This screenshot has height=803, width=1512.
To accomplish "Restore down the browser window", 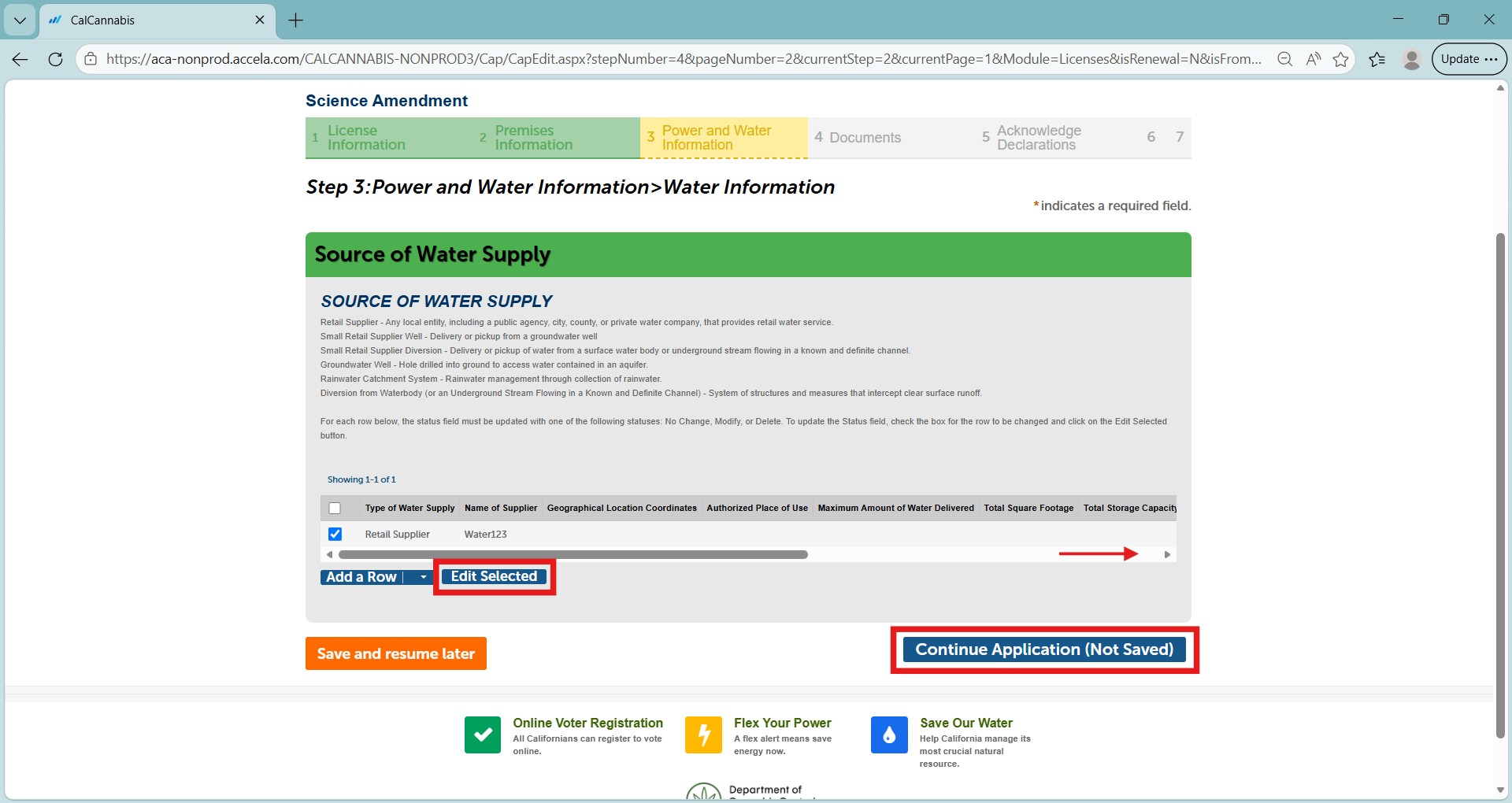I will [x=1443, y=20].
